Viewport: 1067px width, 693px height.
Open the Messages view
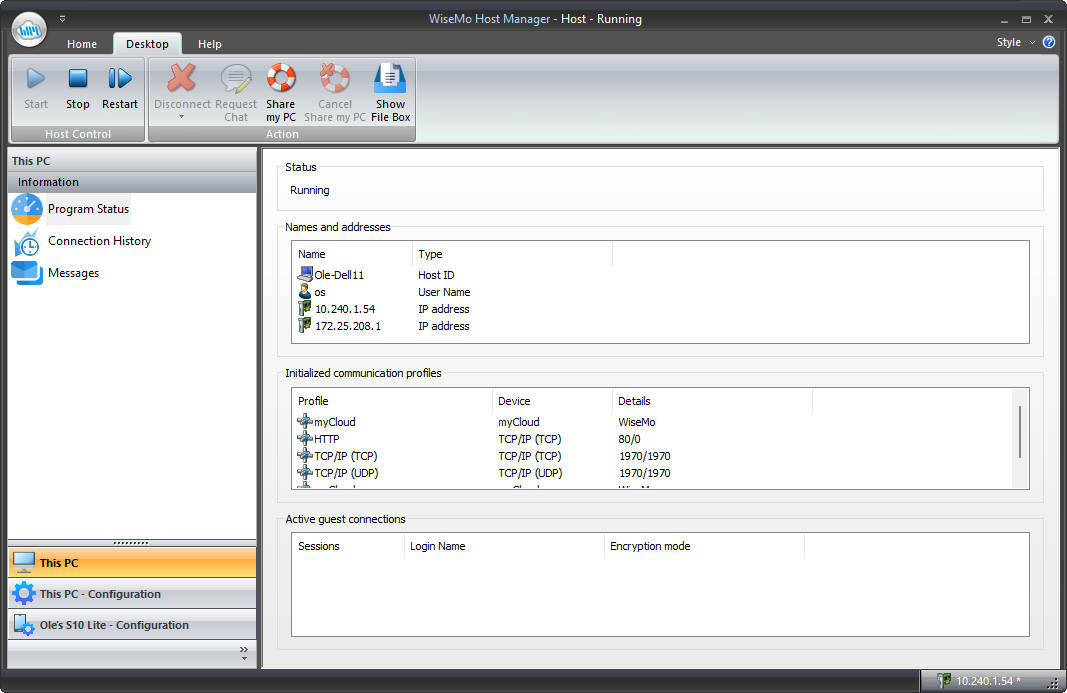tap(73, 272)
